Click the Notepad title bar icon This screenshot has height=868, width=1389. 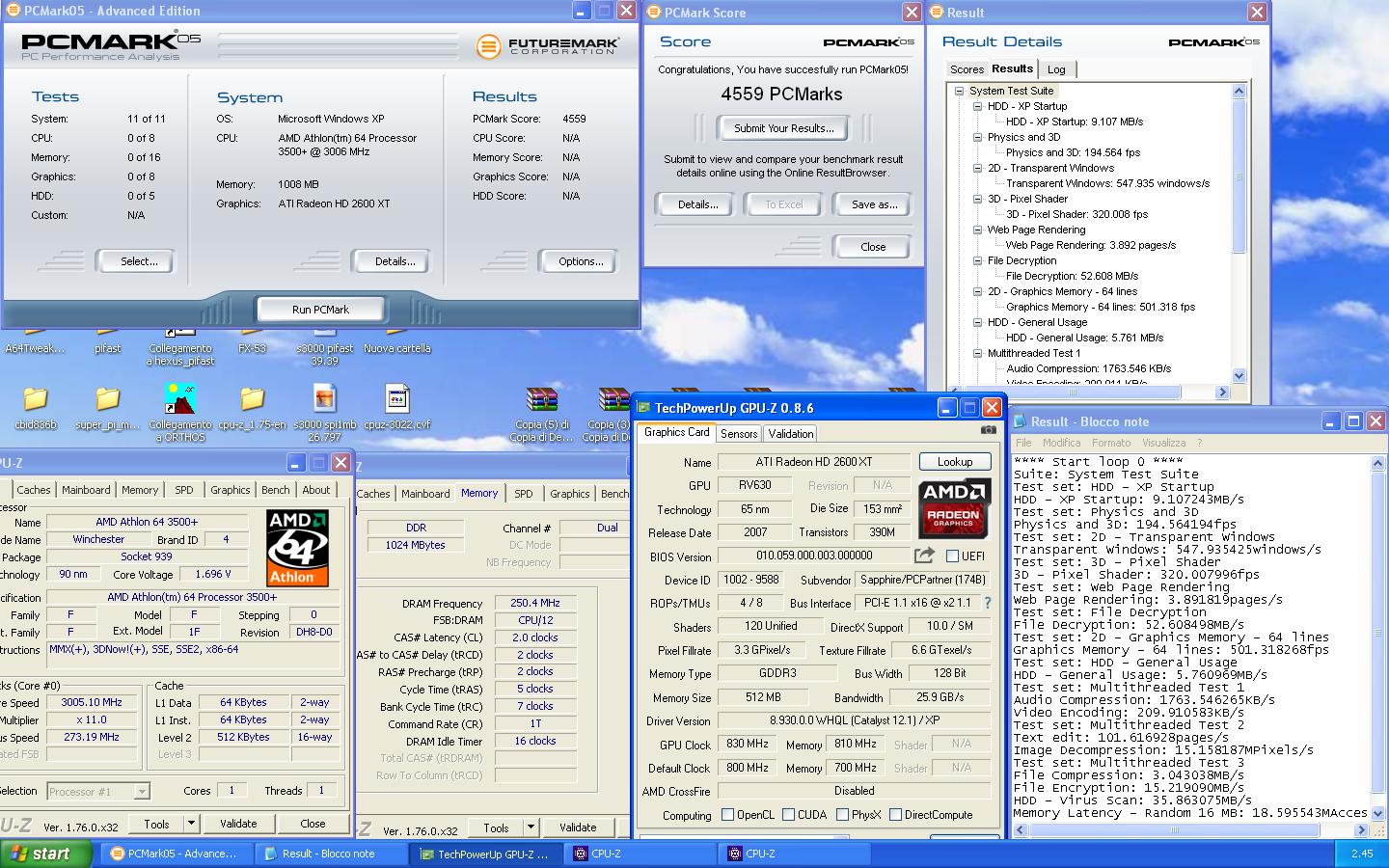click(x=1020, y=421)
